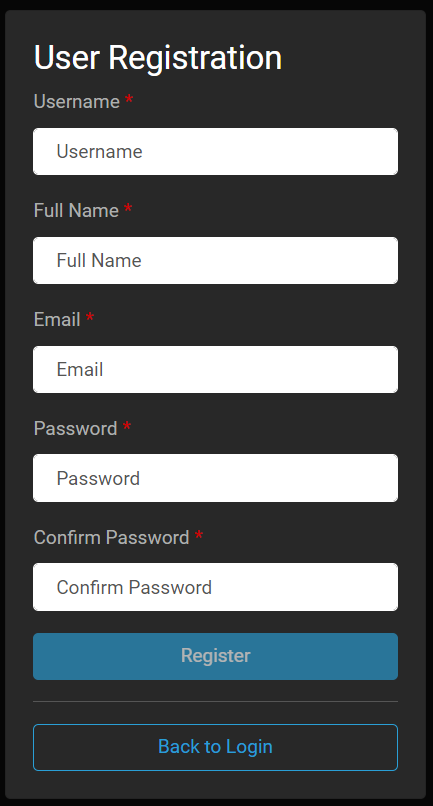Click the User Registration heading

click(158, 58)
